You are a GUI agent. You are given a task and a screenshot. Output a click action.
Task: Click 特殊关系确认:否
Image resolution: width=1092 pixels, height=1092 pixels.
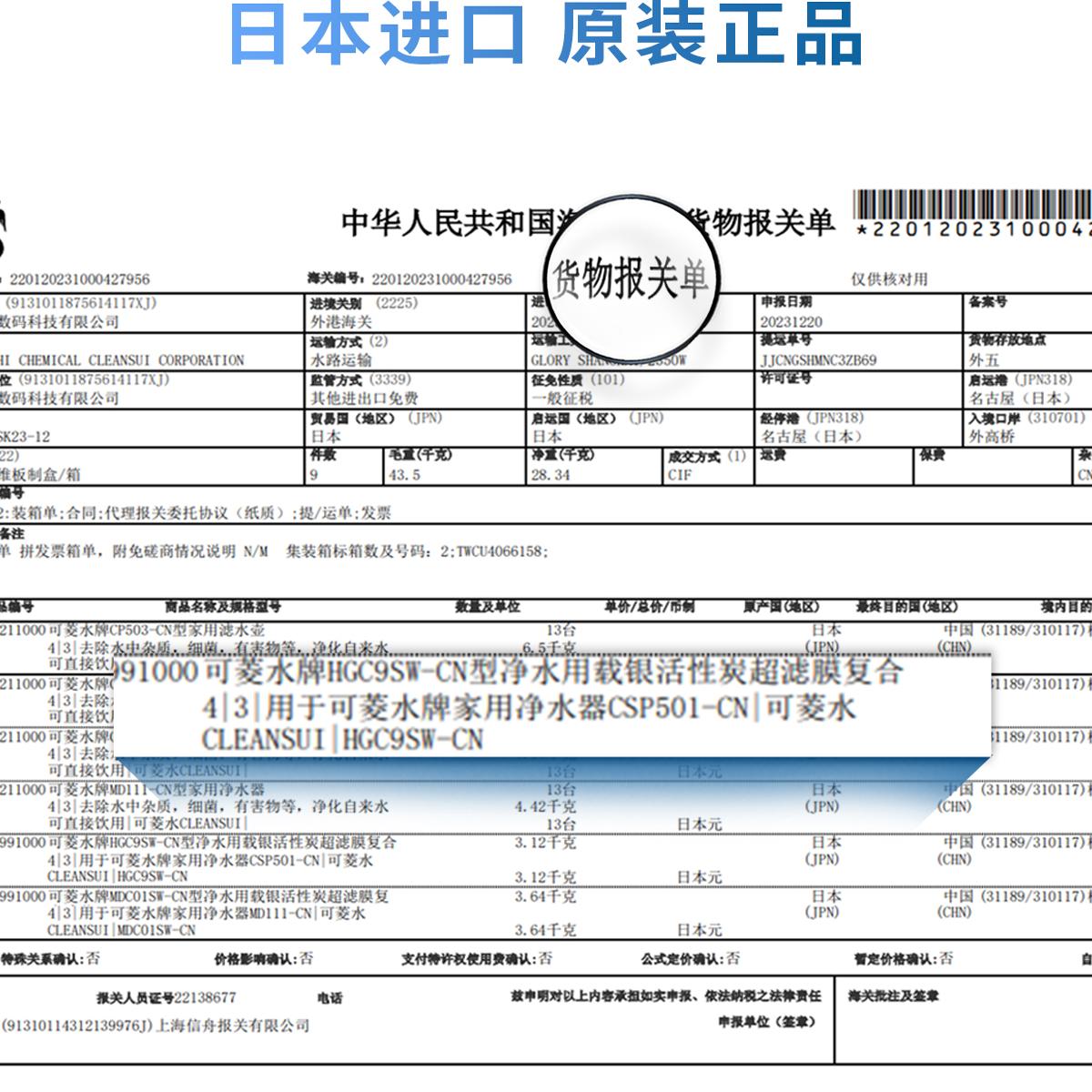[50, 958]
